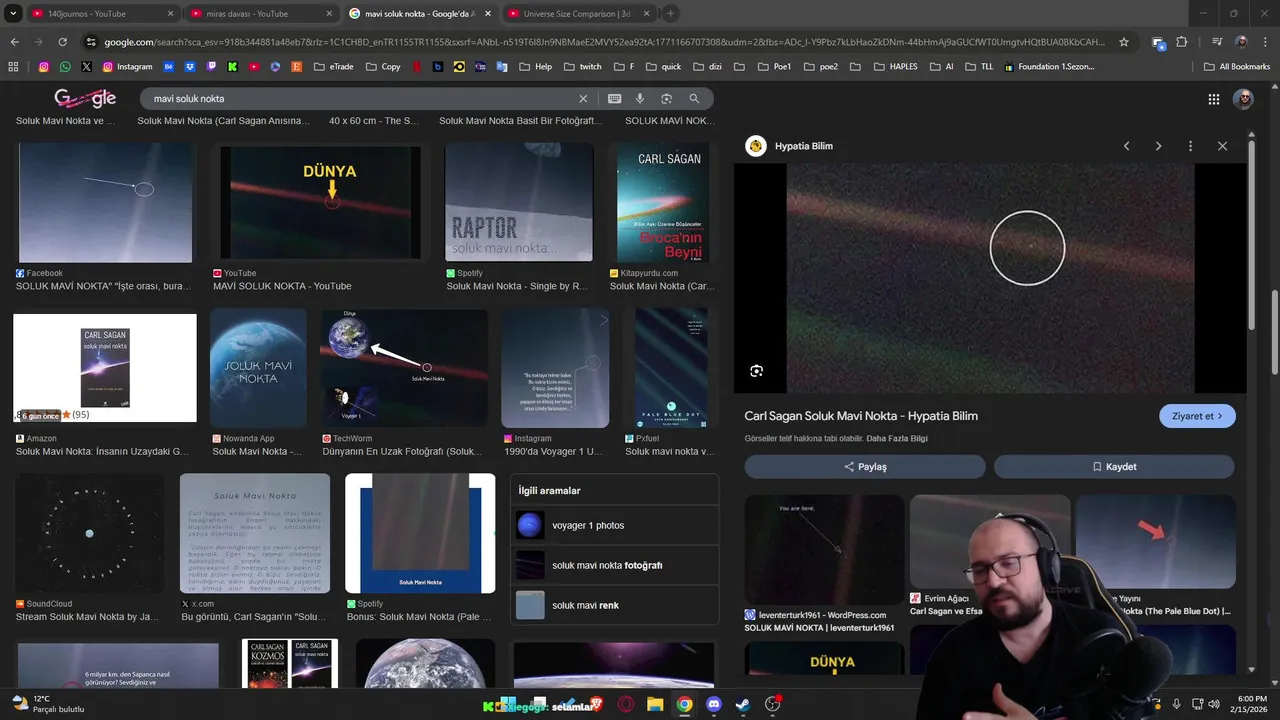Screen dimensions: 1280x720
Task: Click the Ziyaret et button
Action: pos(1197,416)
